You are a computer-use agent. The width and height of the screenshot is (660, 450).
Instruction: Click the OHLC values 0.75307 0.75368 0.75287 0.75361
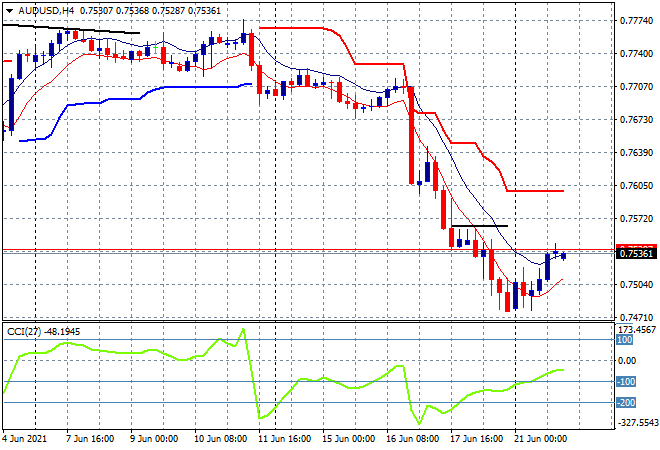click(x=150, y=11)
